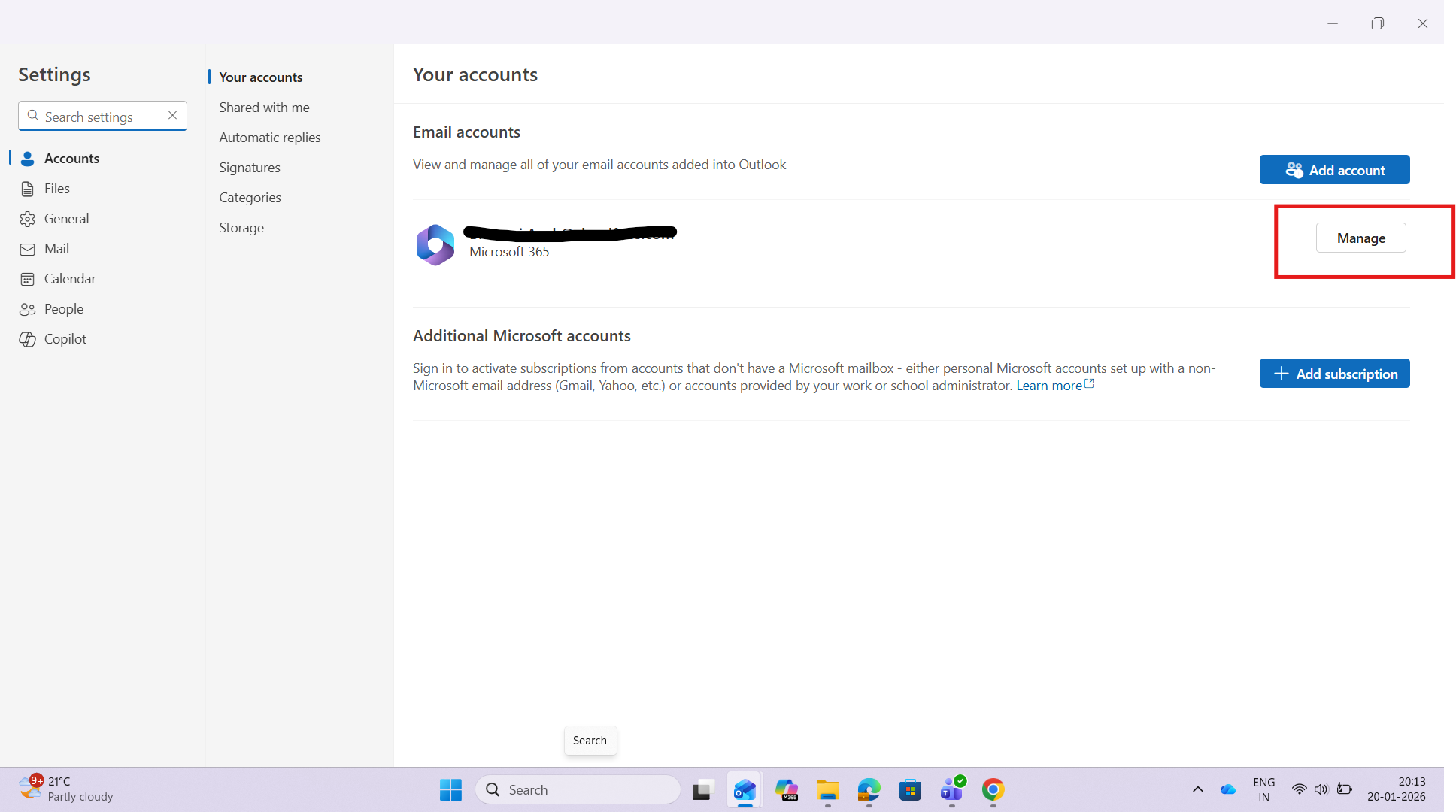Screen dimensions: 1456x812
Task: Click the Microsoft 365 account logo
Action: pyautogui.click(x=435, y=244)
